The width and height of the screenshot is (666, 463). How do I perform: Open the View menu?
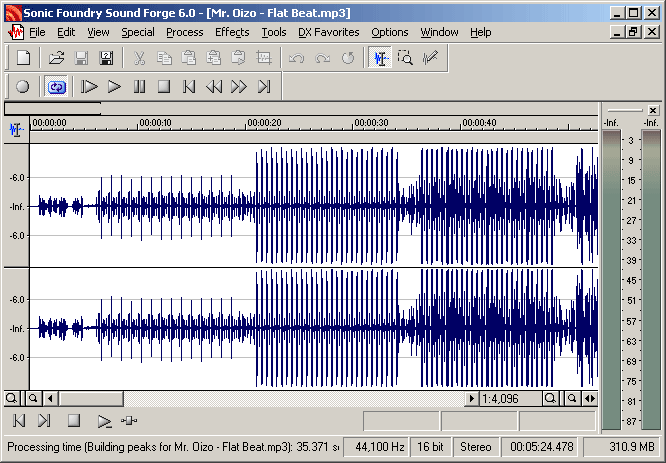98,32
